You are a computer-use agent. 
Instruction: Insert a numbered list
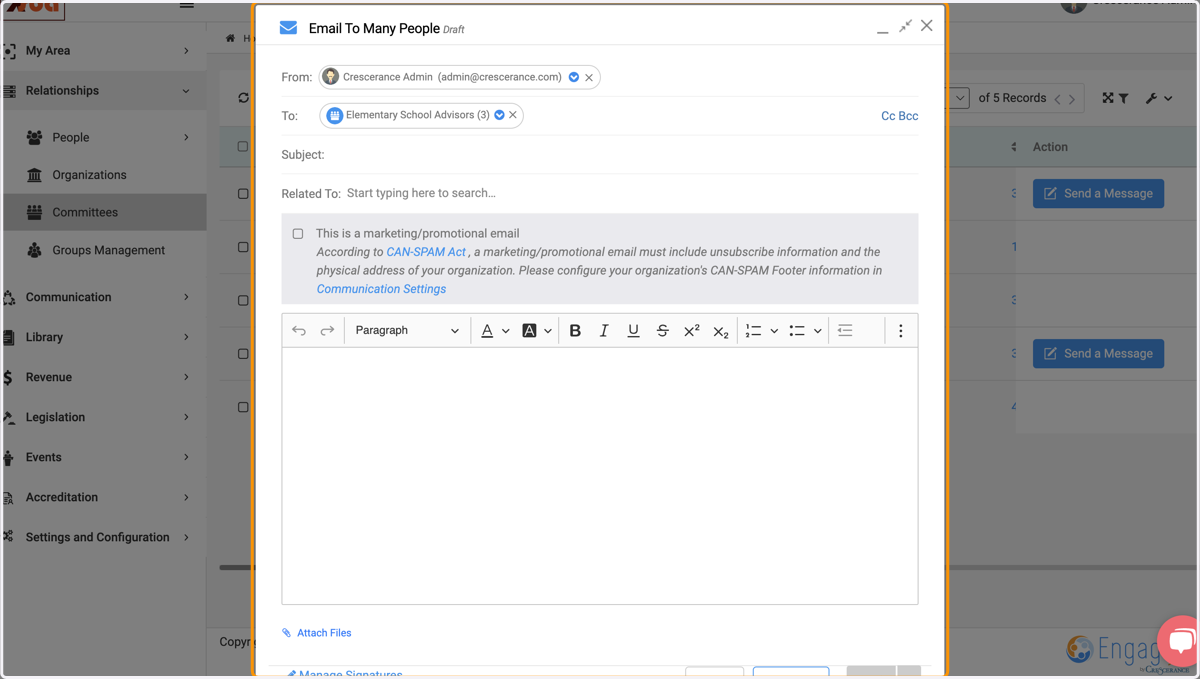tap(753, 330)
